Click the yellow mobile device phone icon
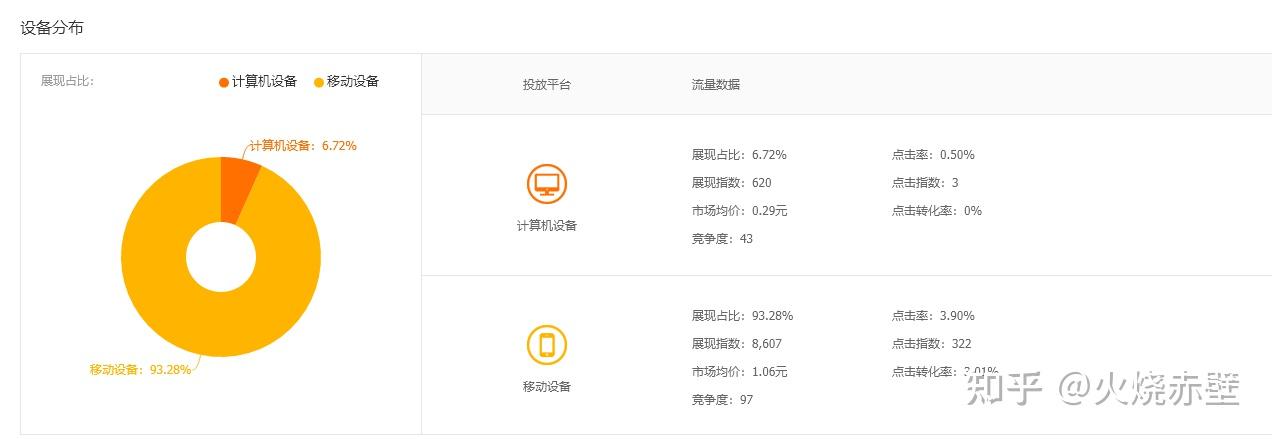The height and width of the screenshot is (439, 1272). pos(547,345)
